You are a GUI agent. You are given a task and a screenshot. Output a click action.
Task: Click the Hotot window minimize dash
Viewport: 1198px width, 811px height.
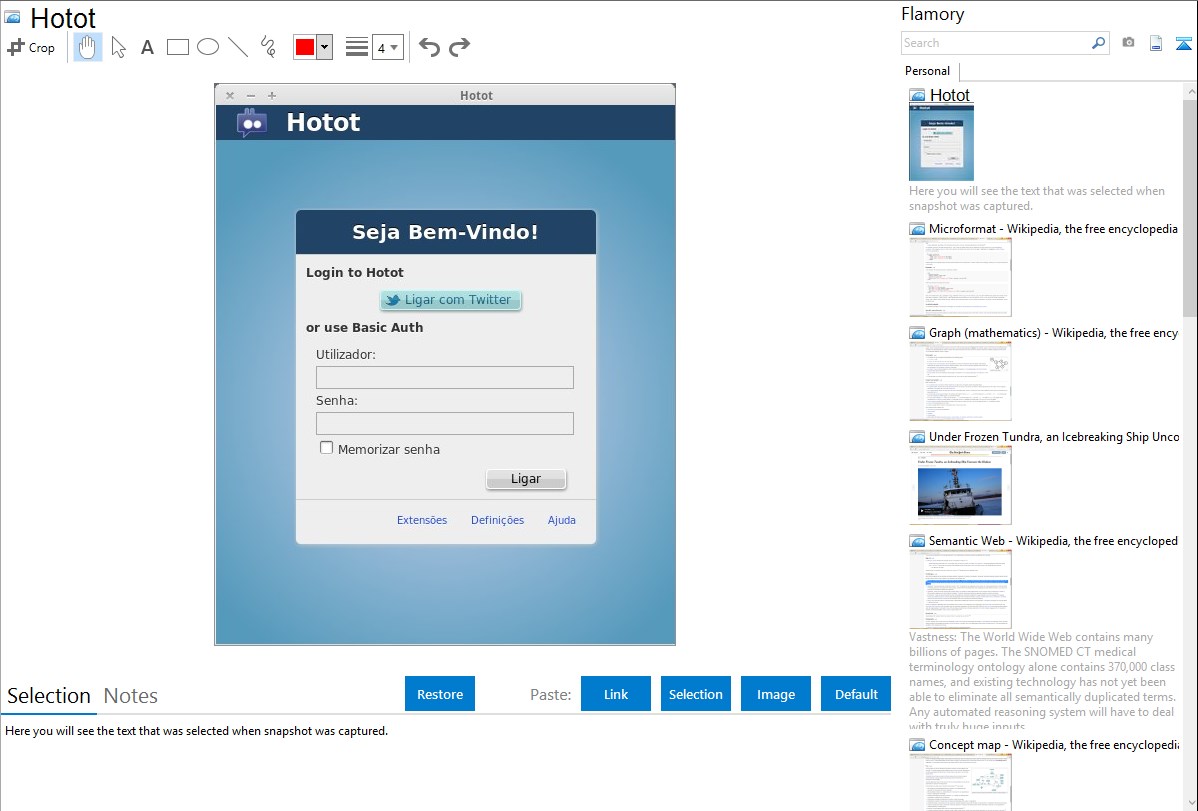click(x=251, y=96)
